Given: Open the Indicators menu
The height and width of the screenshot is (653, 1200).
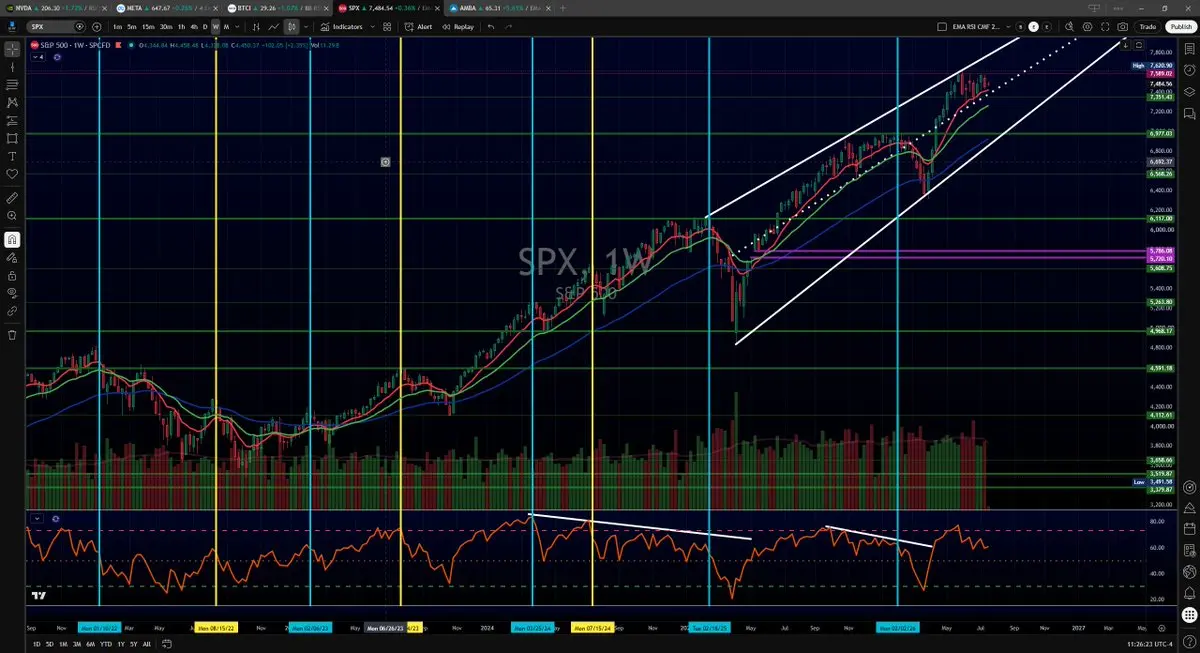Looking at the screenshot, I should pyautogui.click(x=340, y=26).
